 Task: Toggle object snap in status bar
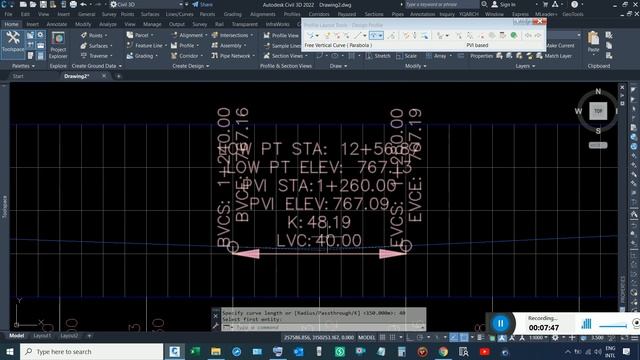464,338
